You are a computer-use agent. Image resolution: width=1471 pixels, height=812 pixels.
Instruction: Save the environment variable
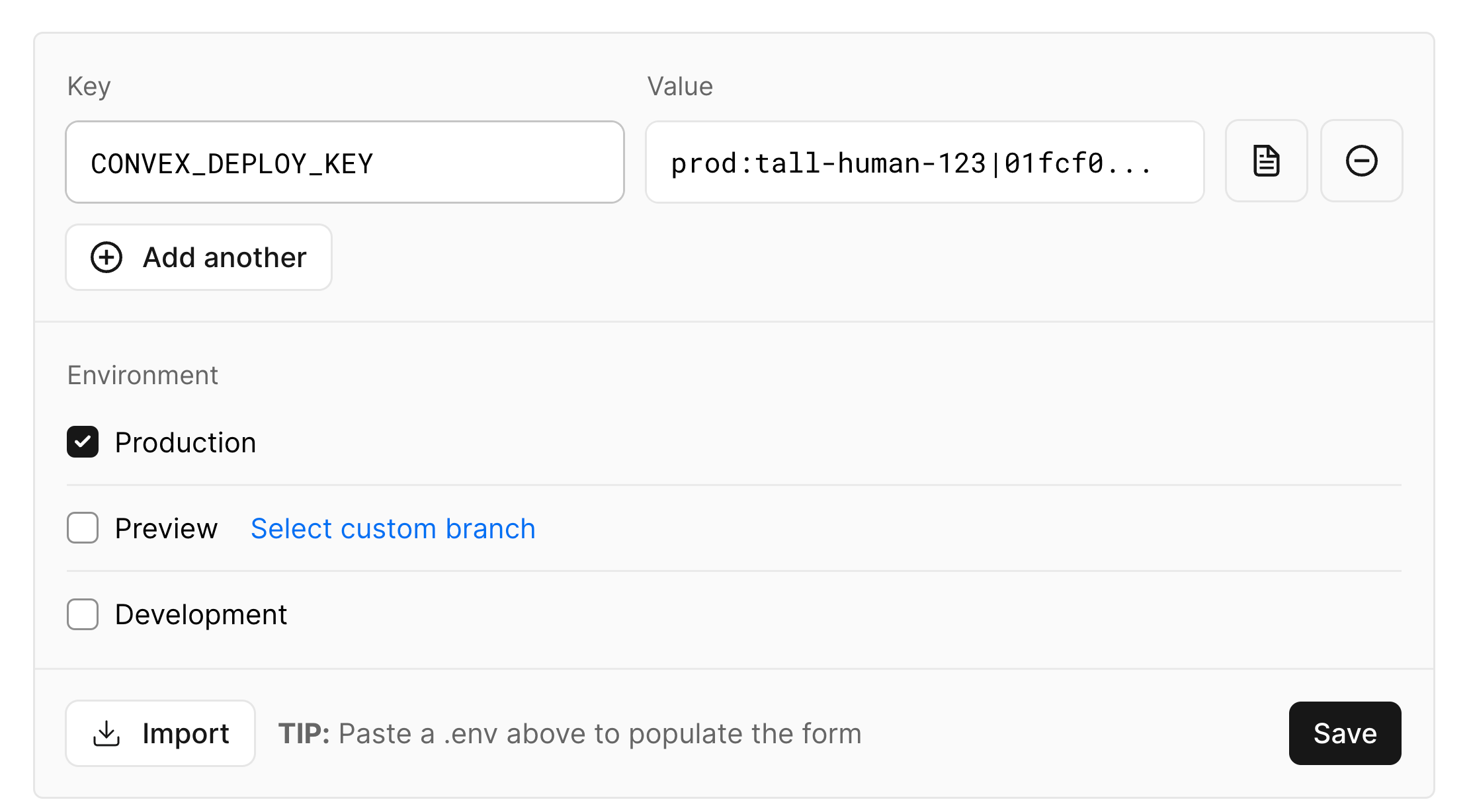tap(1345, 733)
